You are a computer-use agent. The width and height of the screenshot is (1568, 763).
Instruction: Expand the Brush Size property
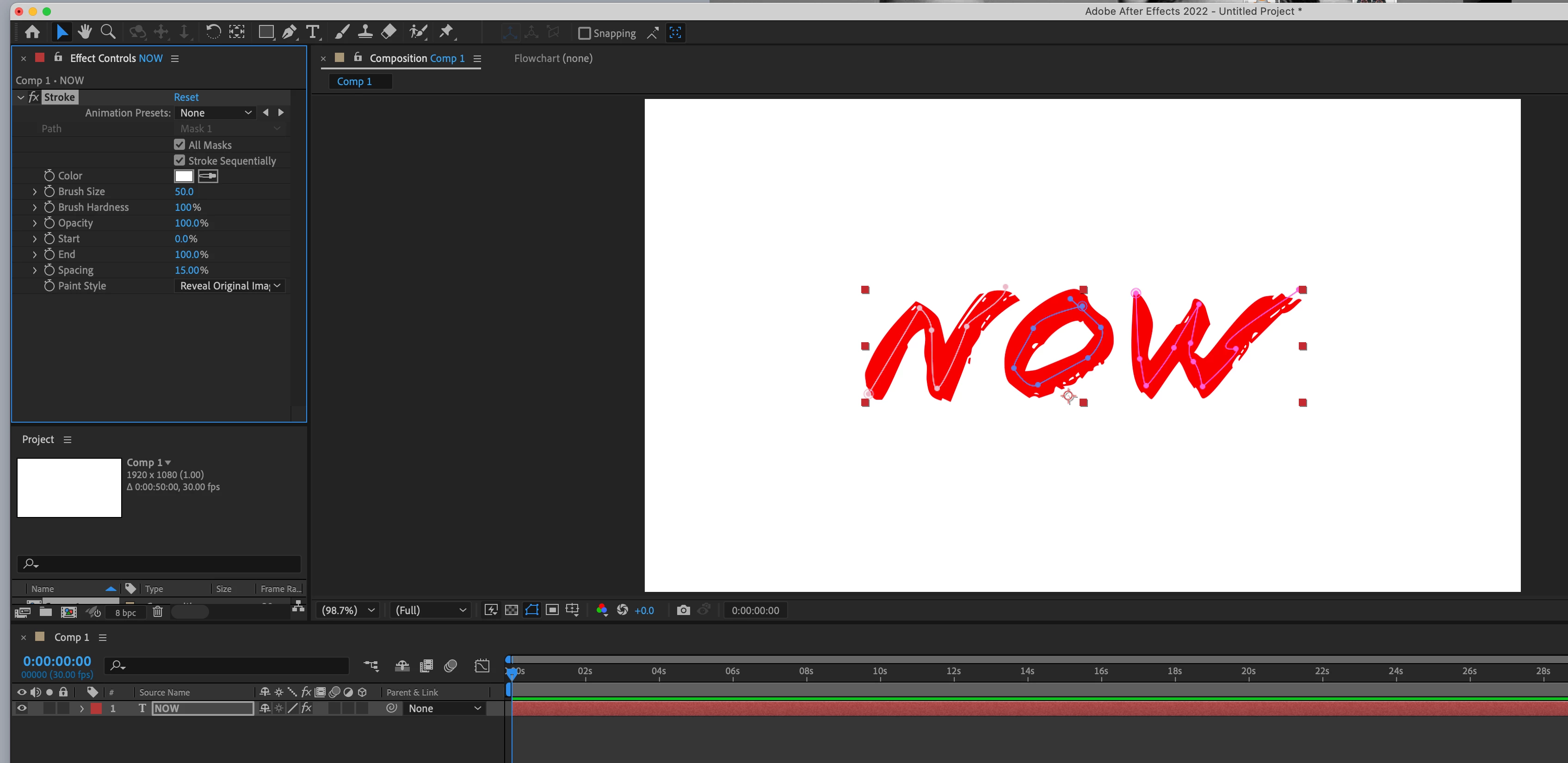pos(35,191)
